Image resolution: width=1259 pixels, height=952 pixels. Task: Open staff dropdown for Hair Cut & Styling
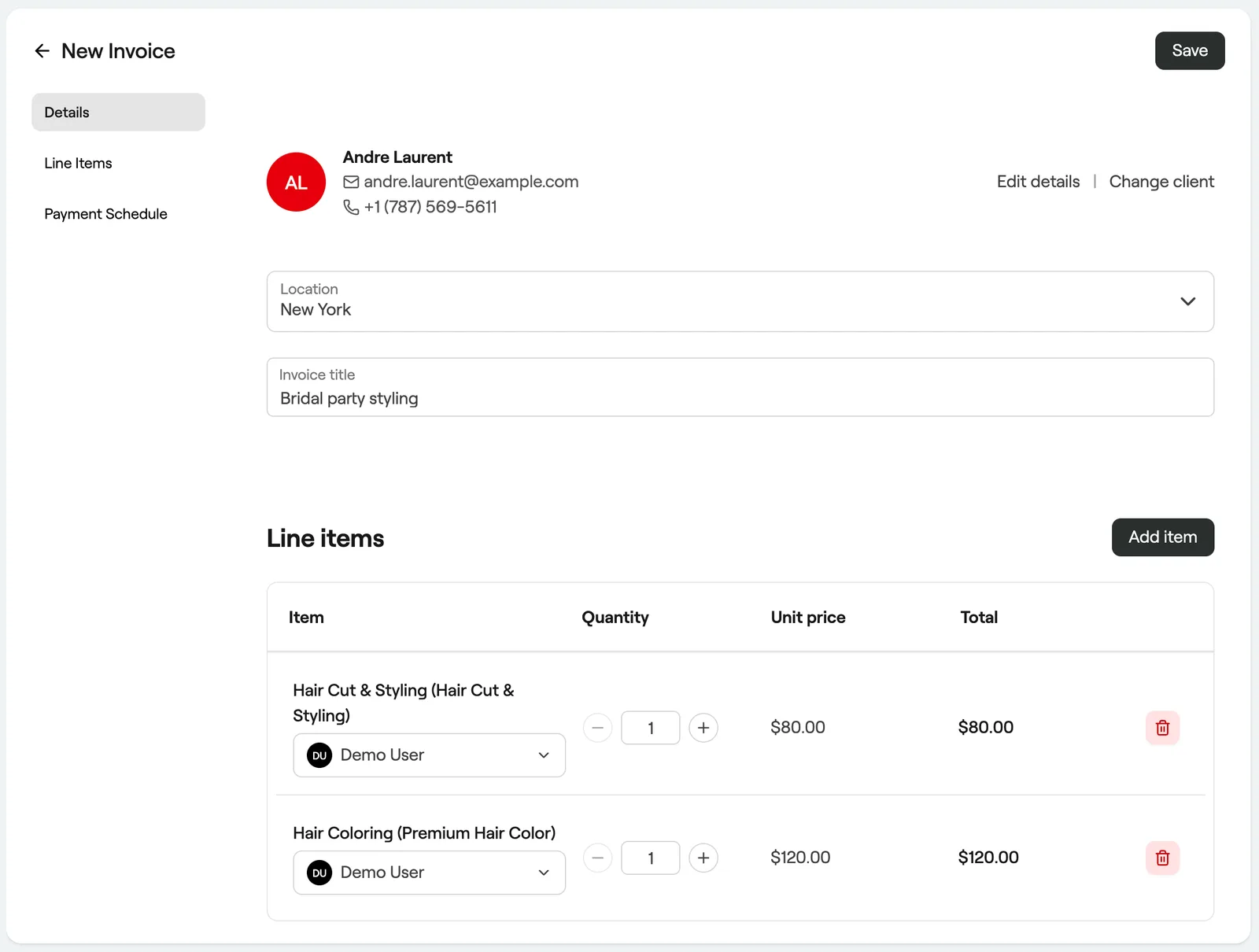click(x=429, y=755)
